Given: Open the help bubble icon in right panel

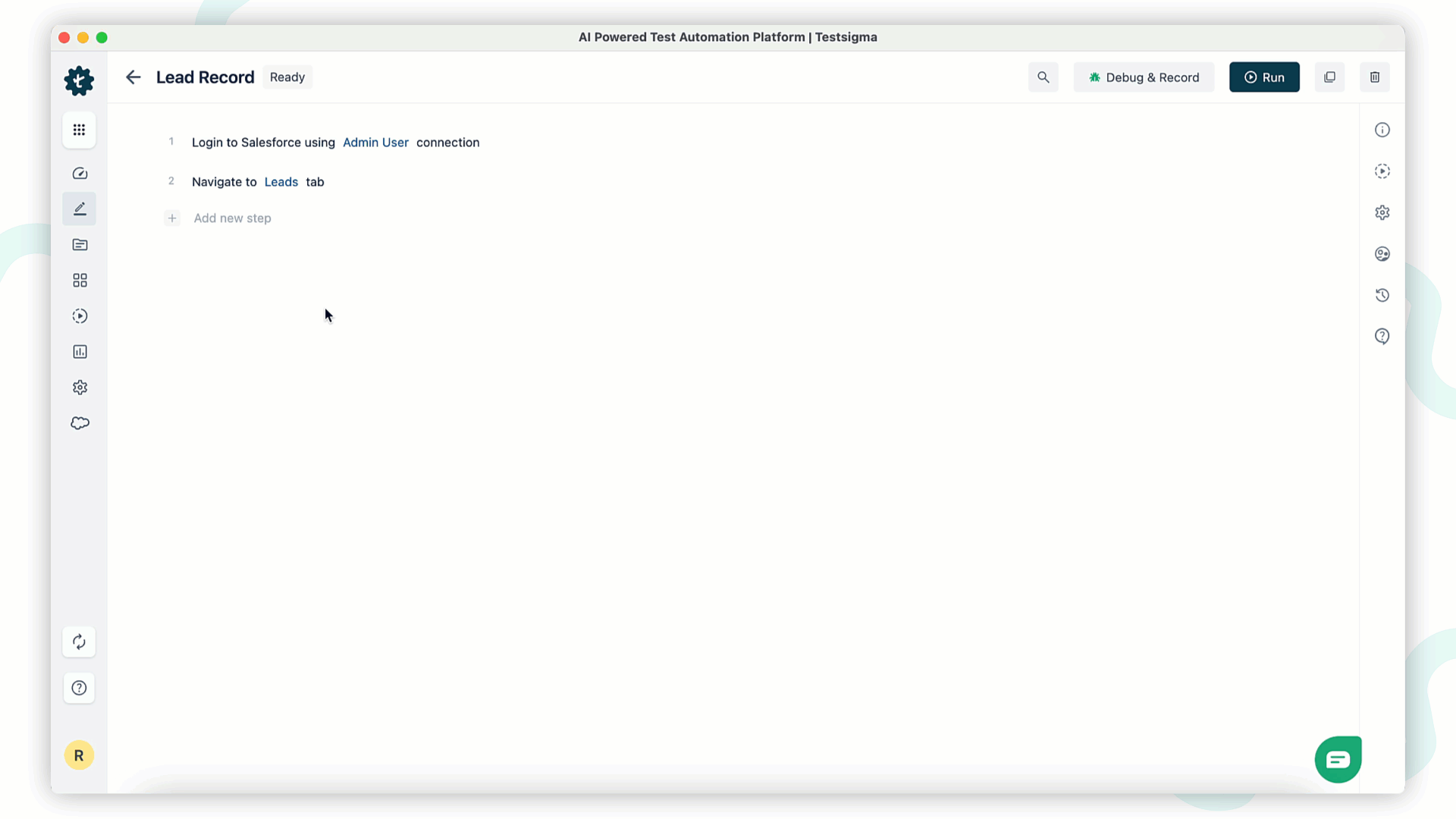Looking at the screenshot, I should click(1382, 337).
